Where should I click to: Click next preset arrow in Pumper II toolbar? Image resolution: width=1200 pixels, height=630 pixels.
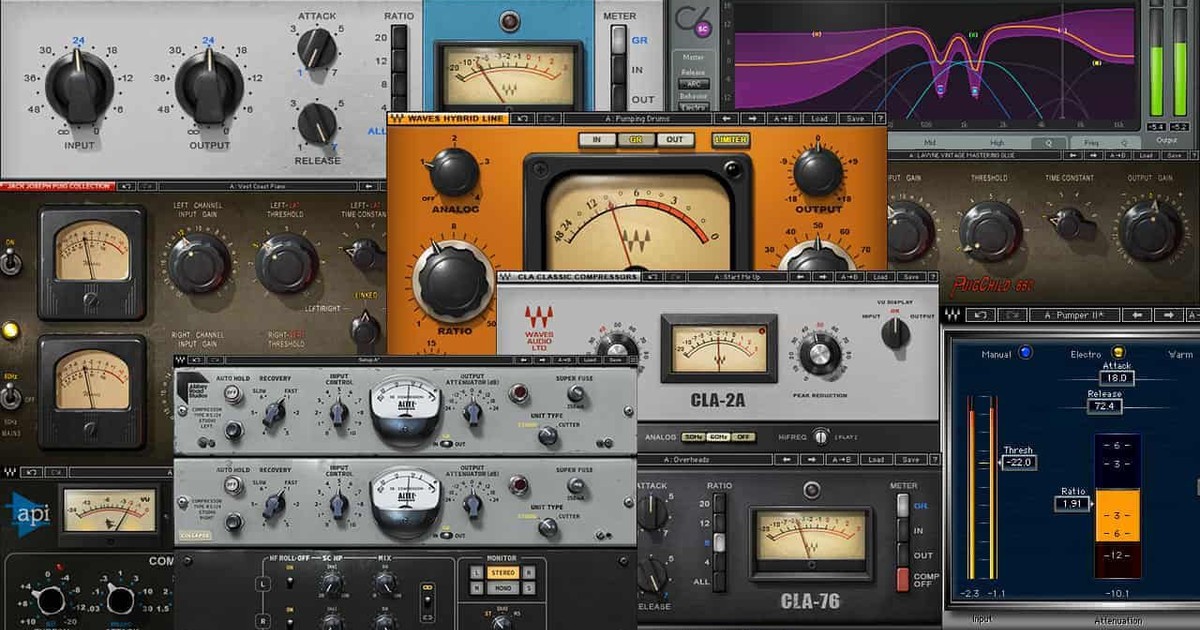tap(1168, 315)
